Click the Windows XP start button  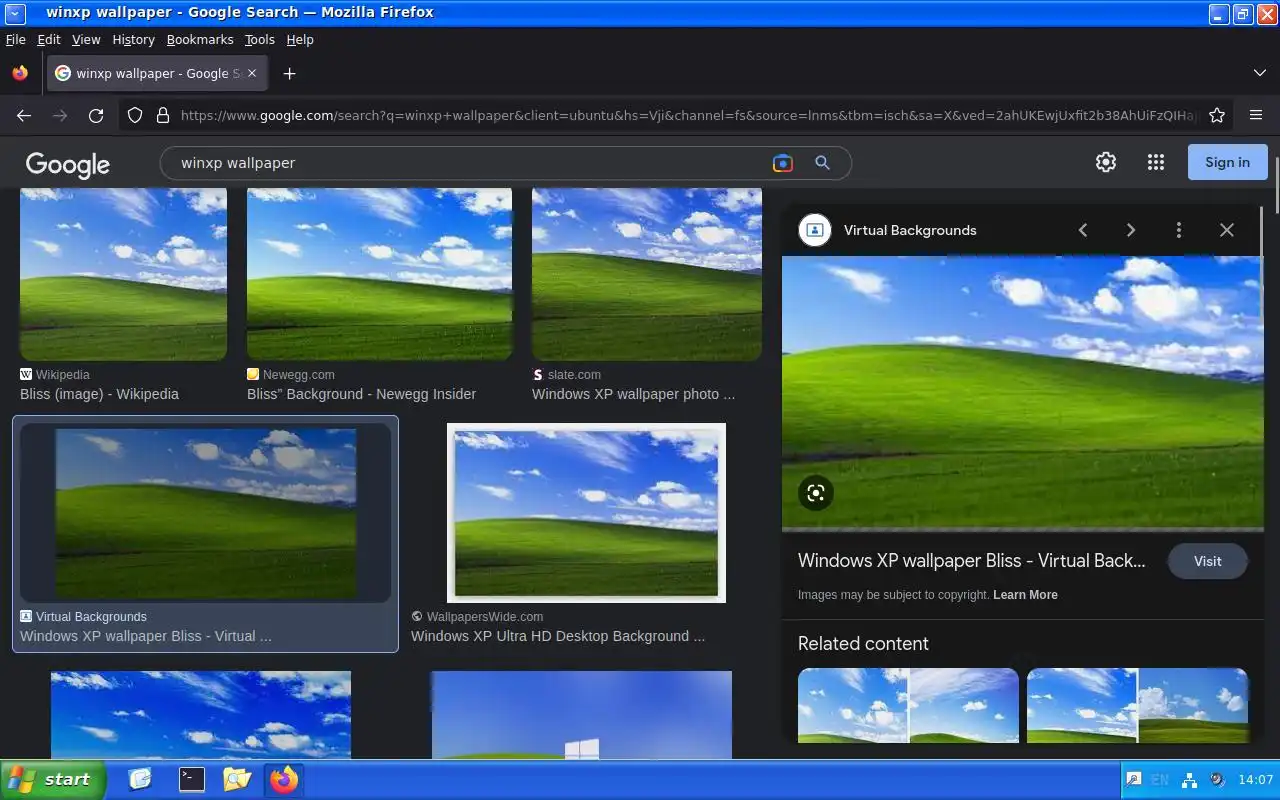click(x=53, y=780)
